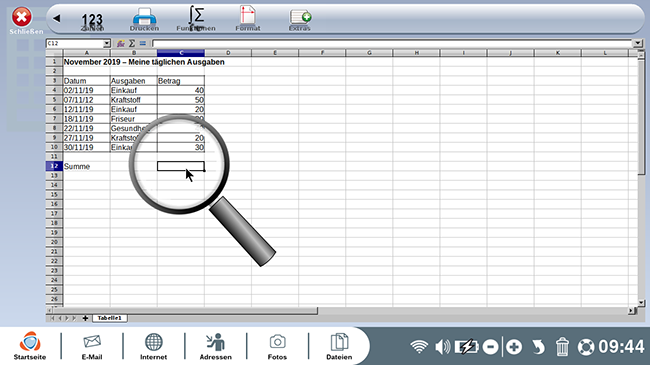Select row 12 header
The width and height of the screenshot is (650, 365).
click(x=54, y=166)
